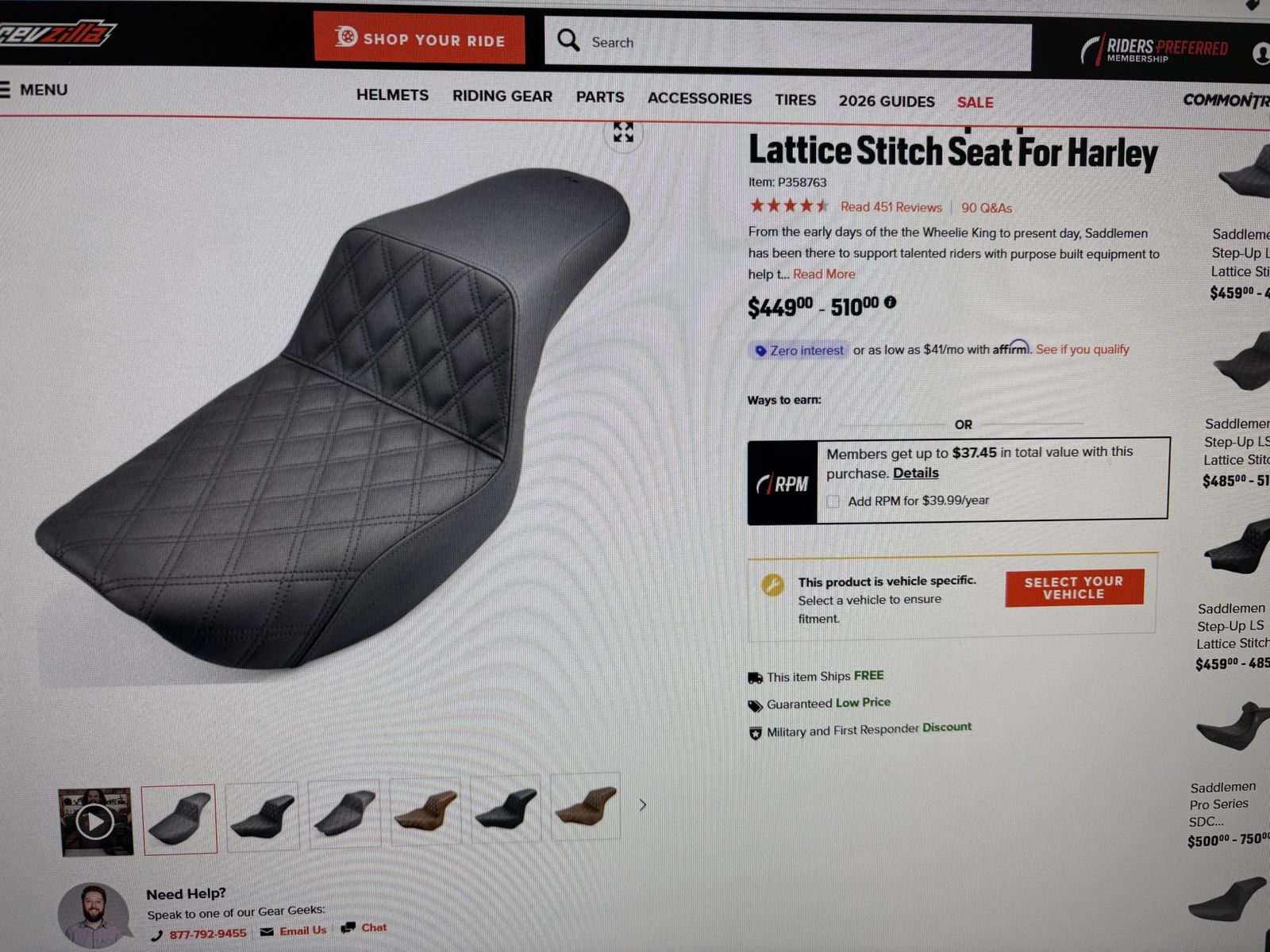This screenshot has width=1270, height=952.
Task: Open the hamburger MENU icon
Action: point(6,90)
